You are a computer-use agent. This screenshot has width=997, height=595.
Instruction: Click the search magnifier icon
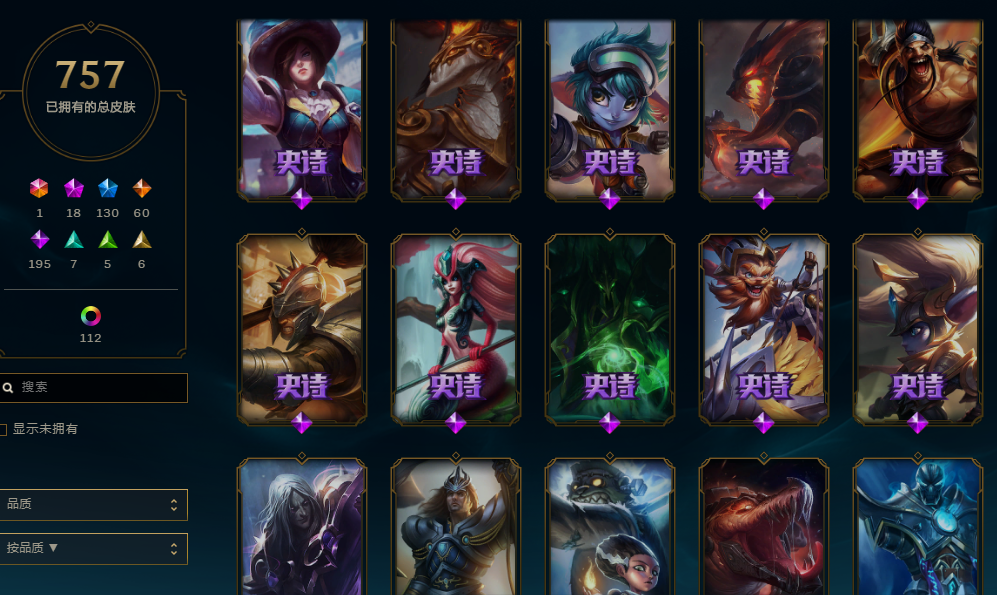pyautogui.click(x=8, y=388)
